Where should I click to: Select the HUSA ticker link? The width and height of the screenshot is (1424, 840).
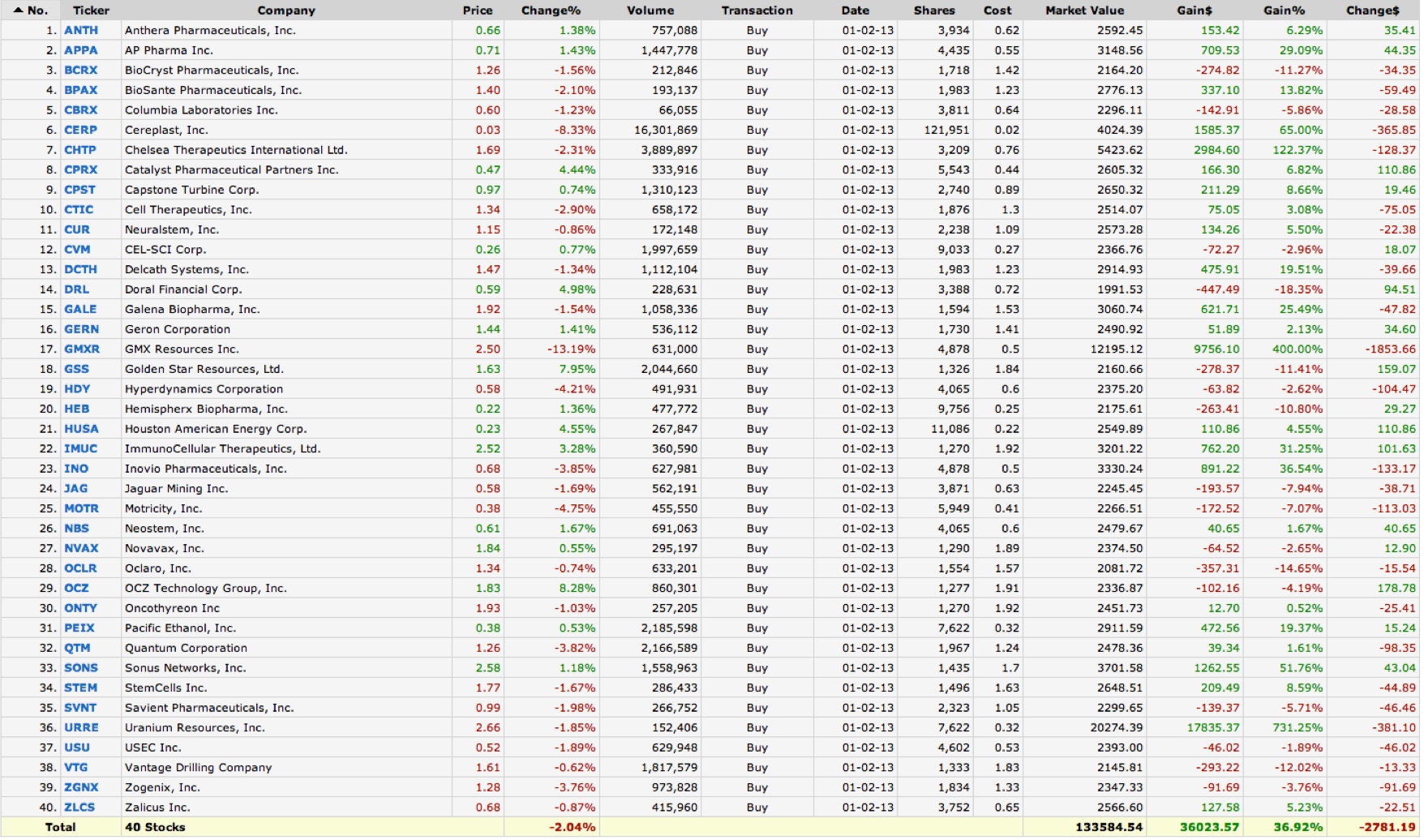(x=81, y=429)
